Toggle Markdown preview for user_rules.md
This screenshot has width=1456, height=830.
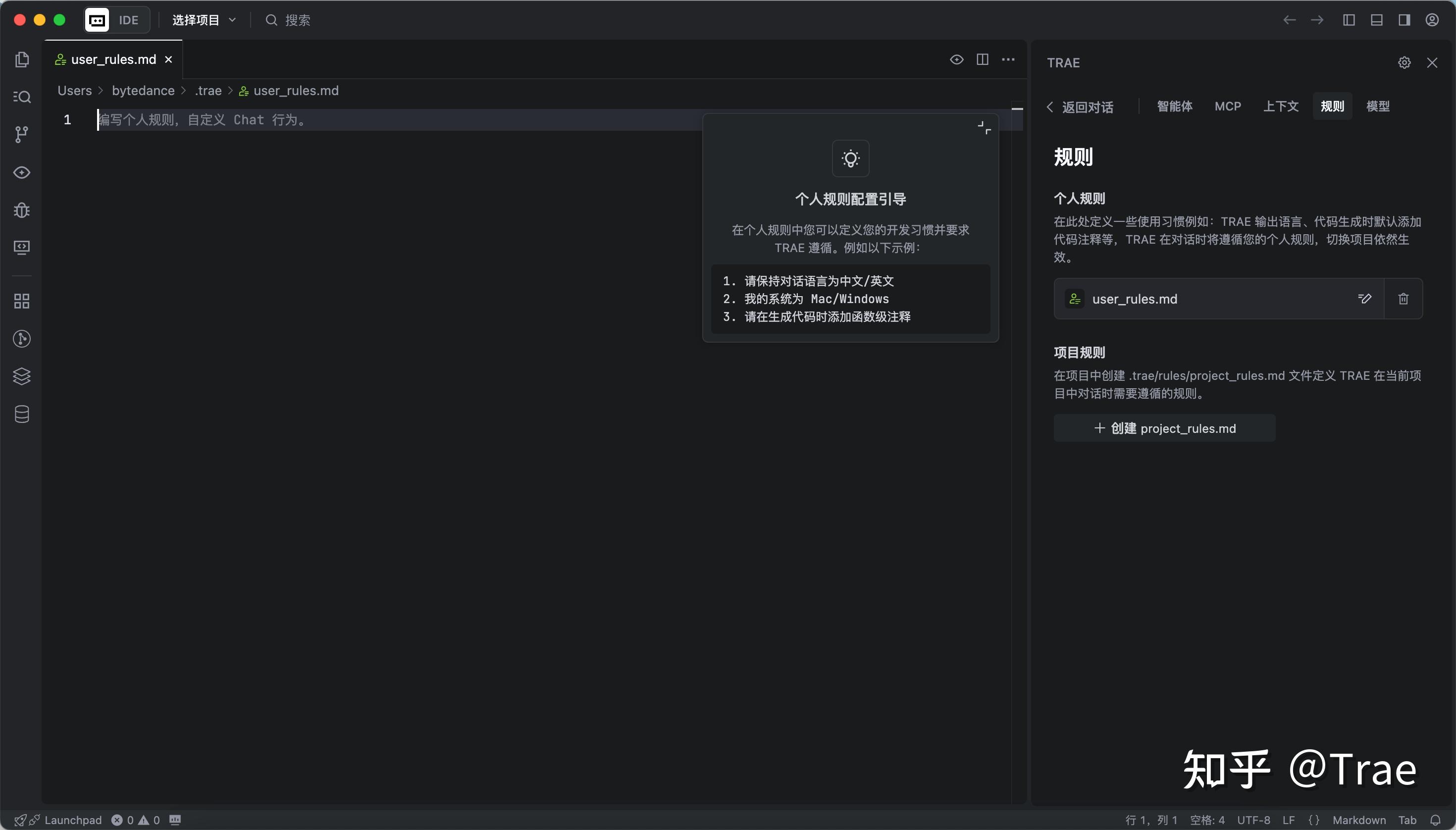956,59
